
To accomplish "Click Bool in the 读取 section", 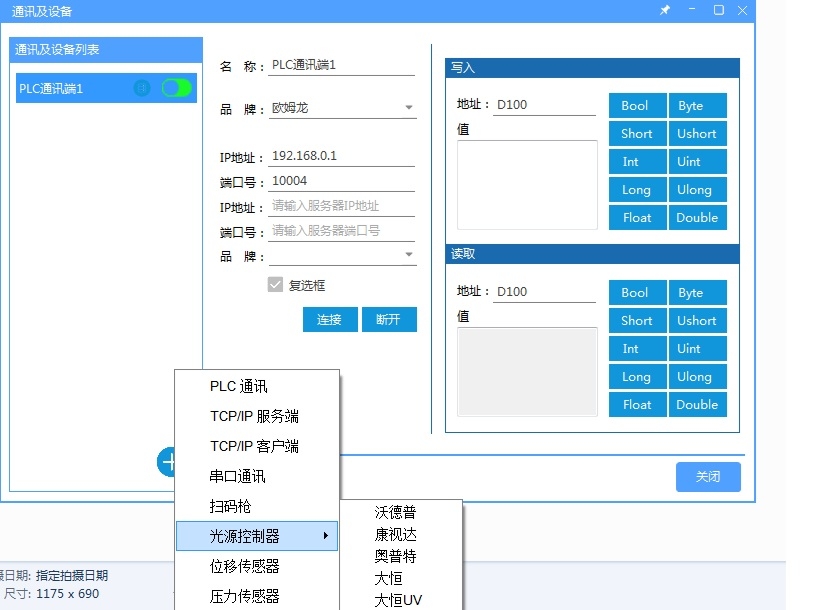I will tap(637, 292).
